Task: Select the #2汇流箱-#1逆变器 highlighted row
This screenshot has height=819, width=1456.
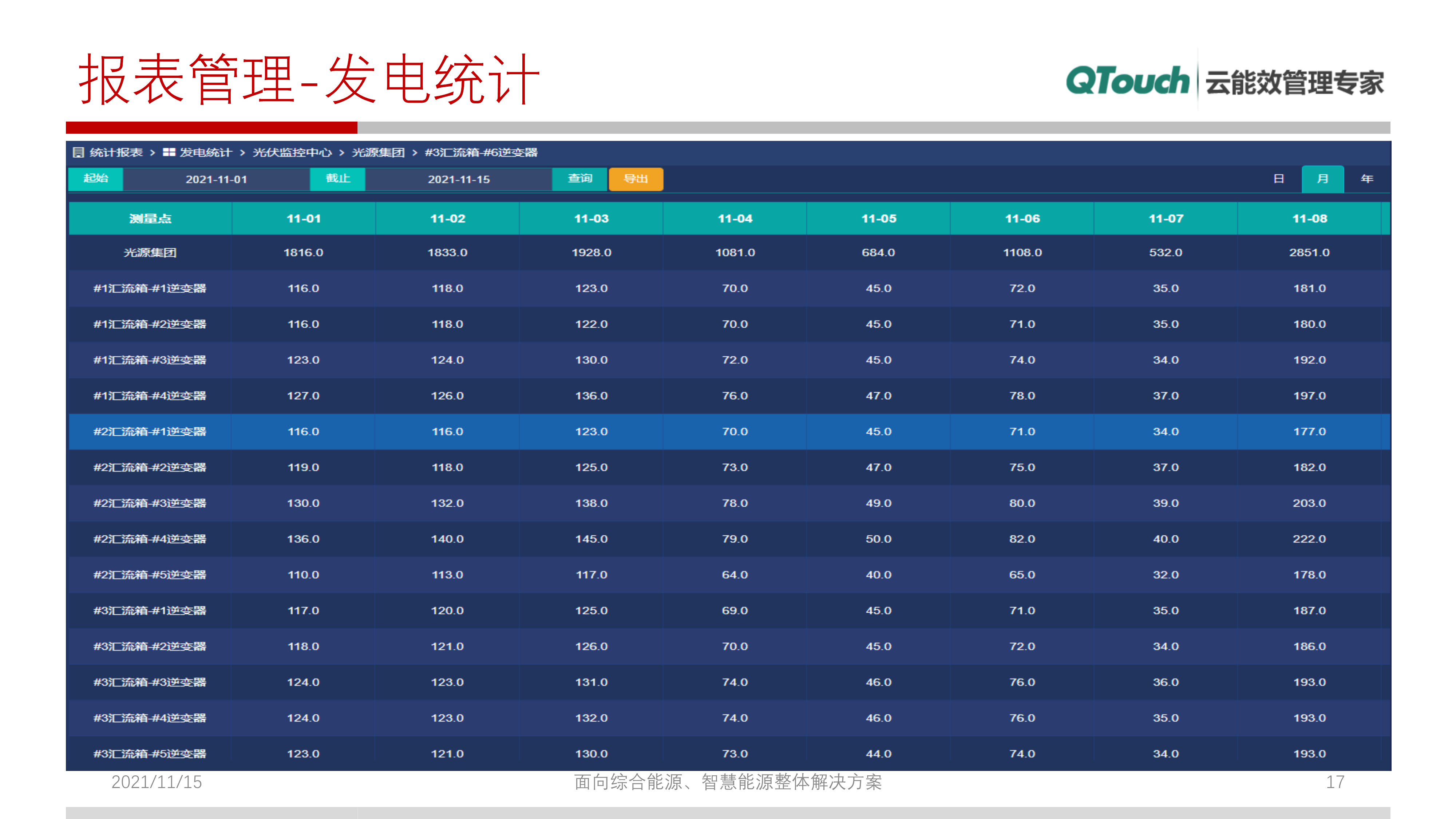Action: point(150,431)
